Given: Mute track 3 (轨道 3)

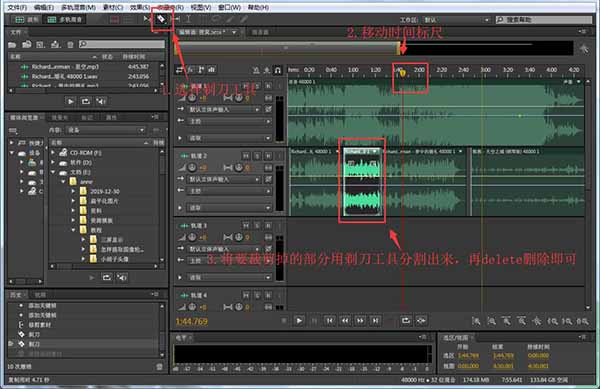Looking at the screenshot, I should (x=246, y=225).
